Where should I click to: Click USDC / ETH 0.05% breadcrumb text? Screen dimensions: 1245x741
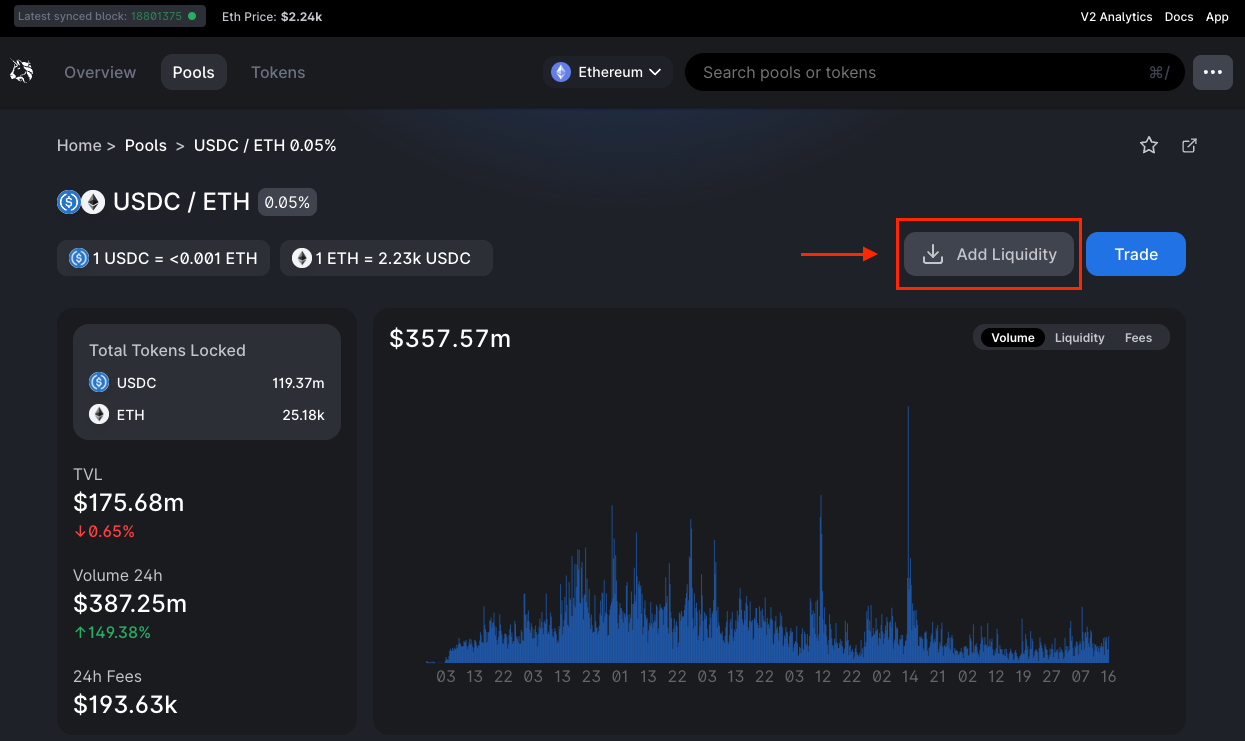(x=265, y=146)
